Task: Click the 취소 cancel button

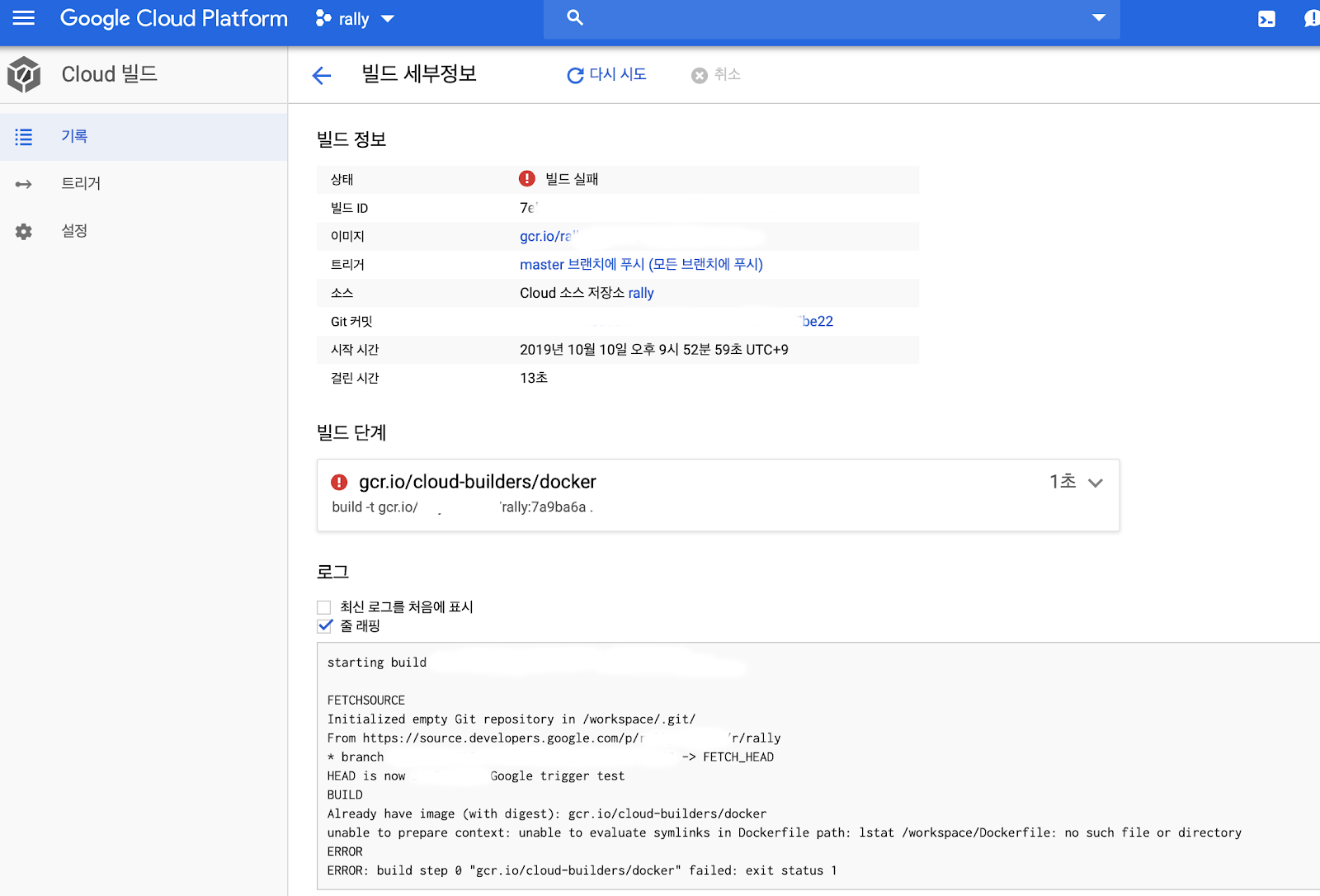Action: [716, 75]
